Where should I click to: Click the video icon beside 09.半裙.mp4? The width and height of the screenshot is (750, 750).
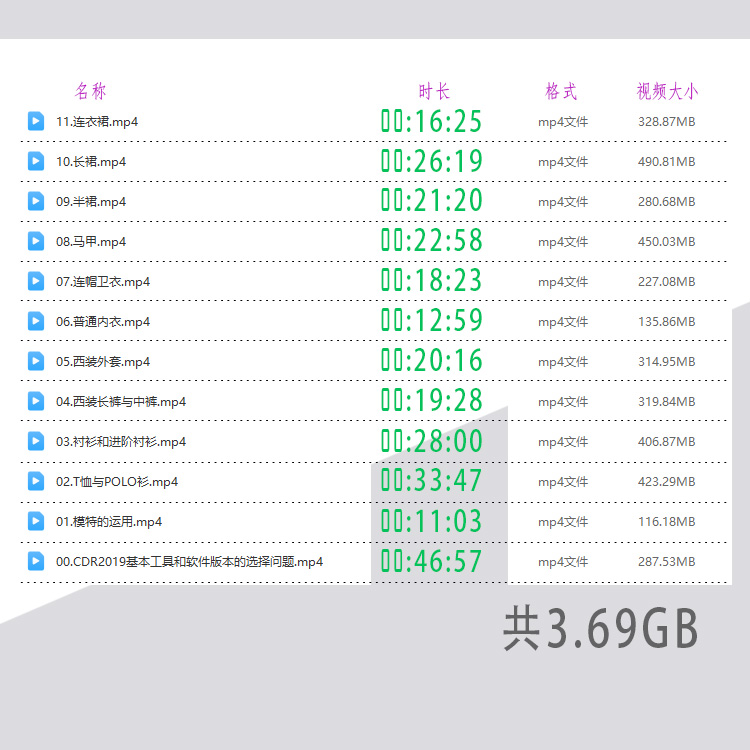coord(36,201)
